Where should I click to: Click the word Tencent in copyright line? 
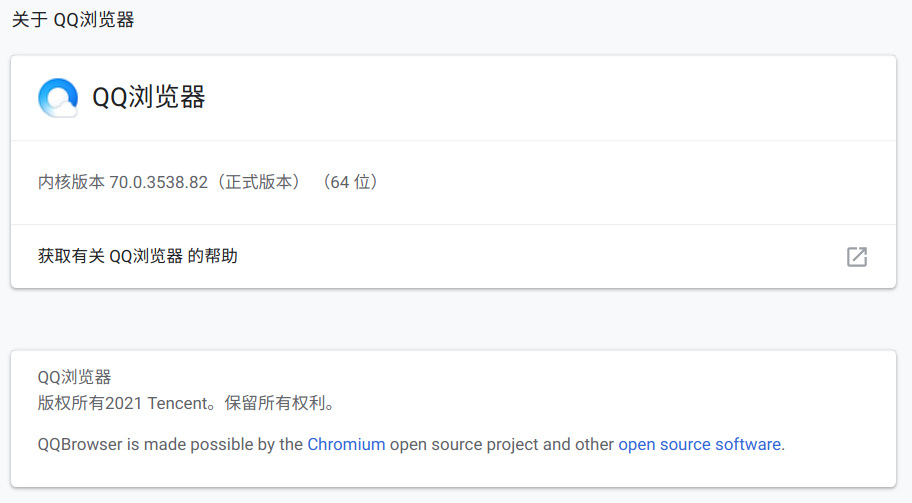(177, 403)
